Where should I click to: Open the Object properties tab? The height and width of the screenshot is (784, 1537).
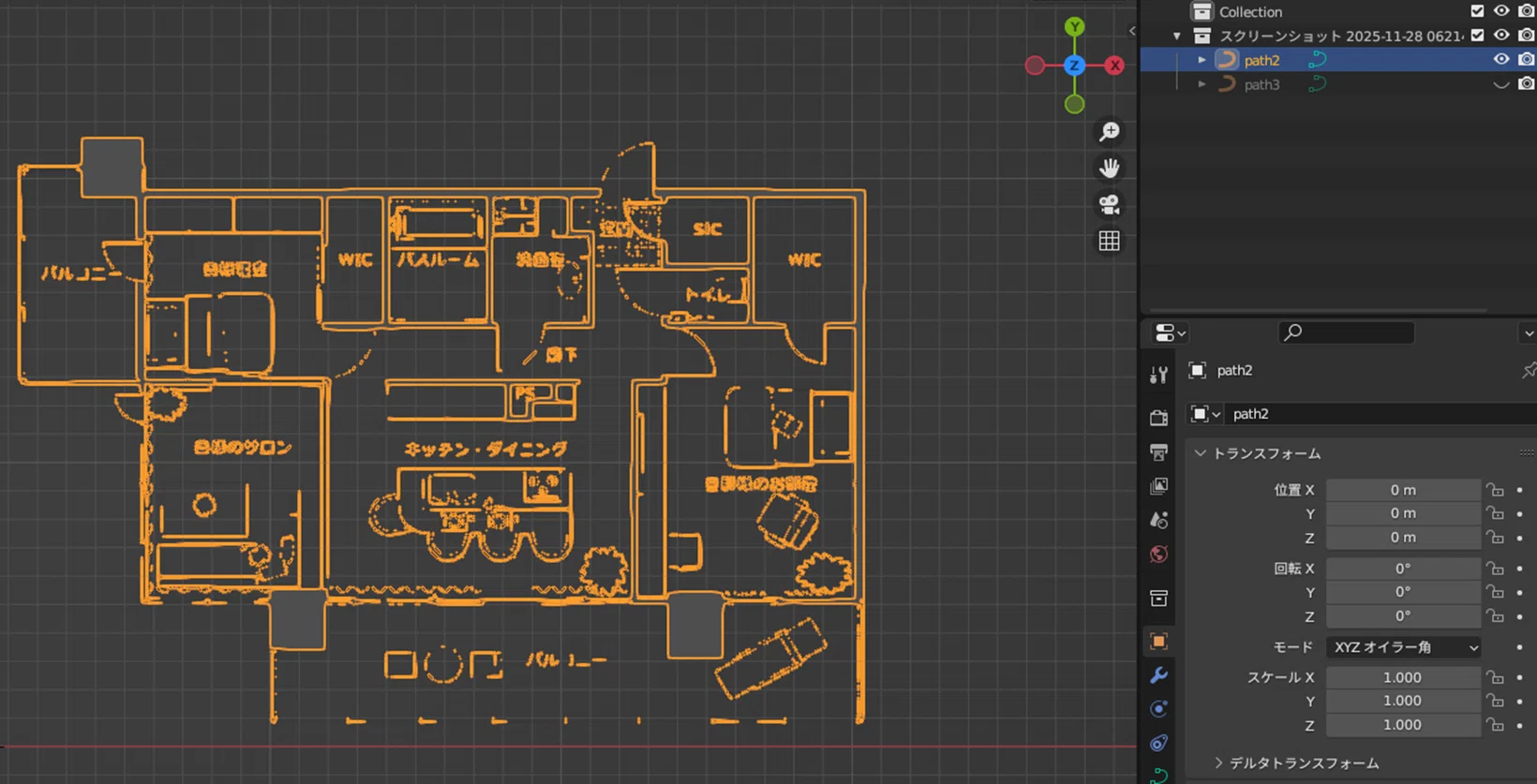1159,642
